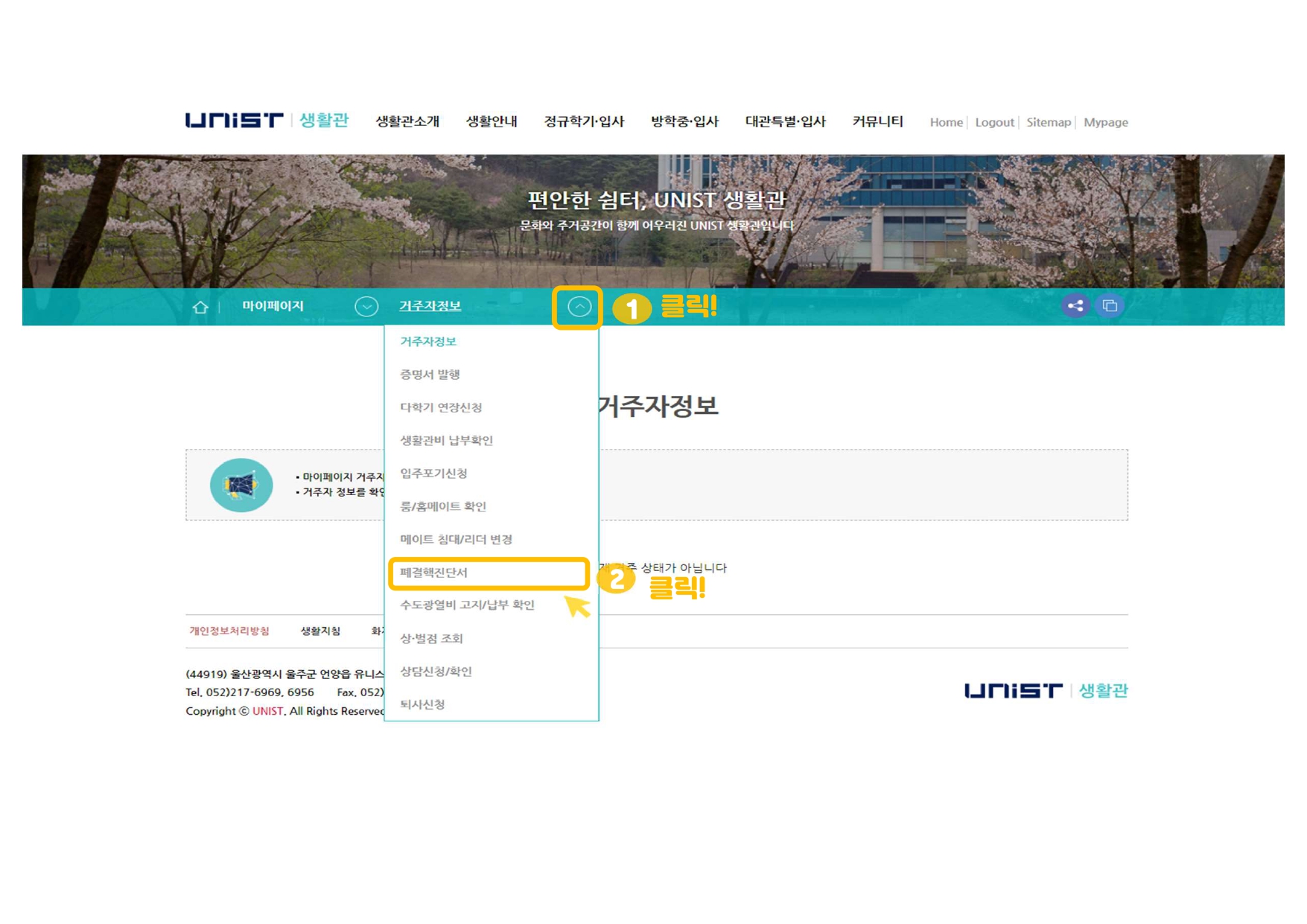This screenshot has width=1307, height=924.
Task: Click the share icon button
Action: pos(1075,306)
